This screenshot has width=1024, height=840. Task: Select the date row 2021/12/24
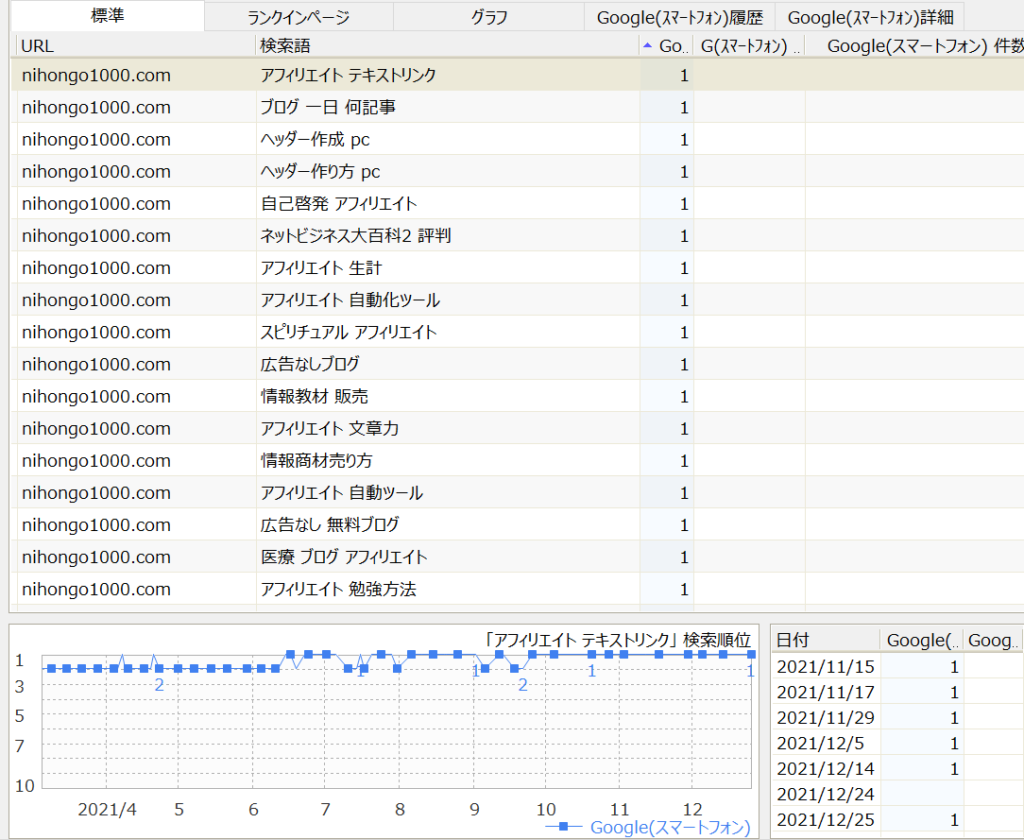pyautogui.click(x=897, y=794)
